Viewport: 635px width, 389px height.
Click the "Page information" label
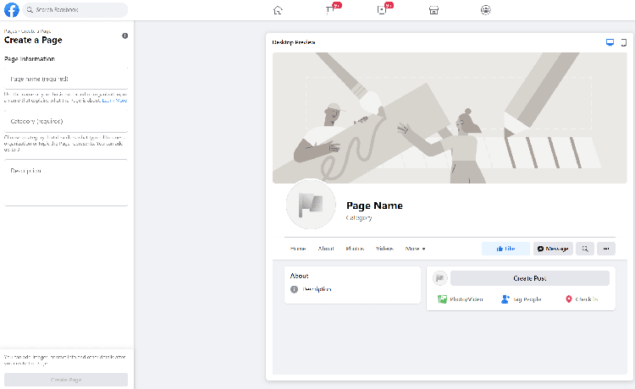(29, 59)
